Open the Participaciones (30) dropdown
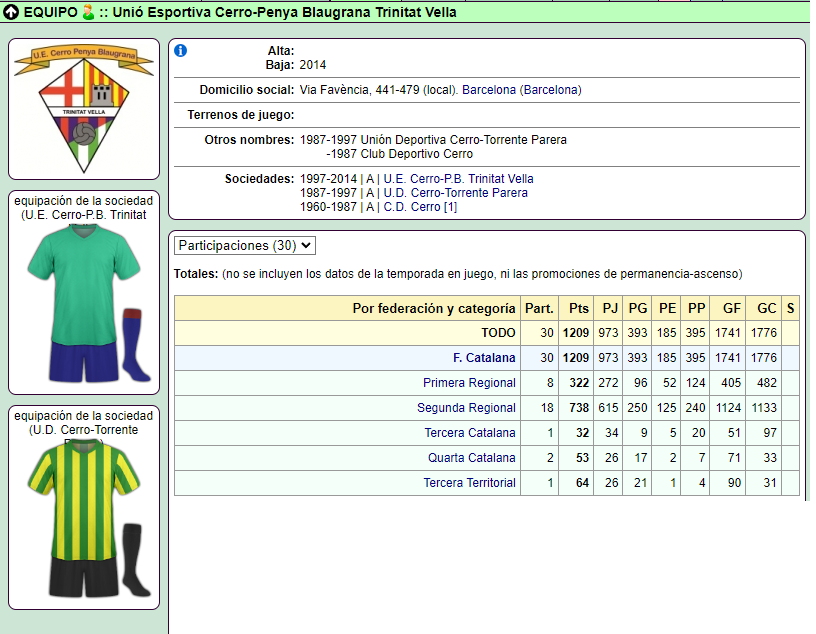Viewport: 816px width, 634px height. [x=245, y=246]
